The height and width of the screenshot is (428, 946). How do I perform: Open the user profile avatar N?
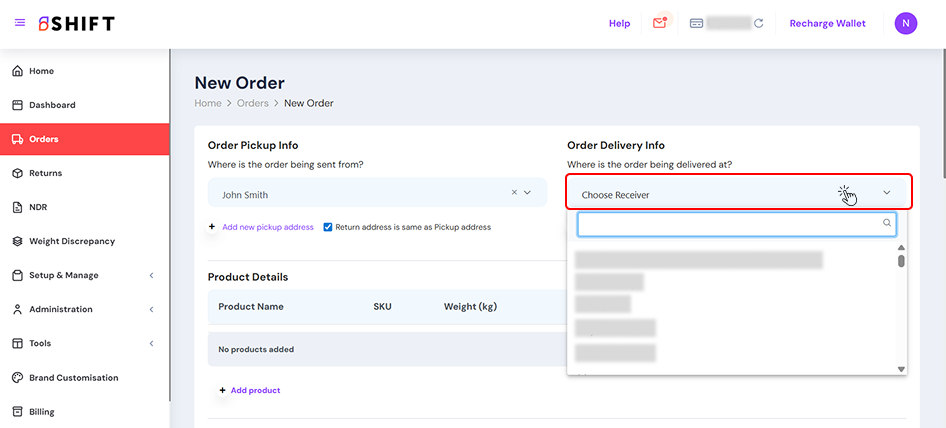coord(905,23)
